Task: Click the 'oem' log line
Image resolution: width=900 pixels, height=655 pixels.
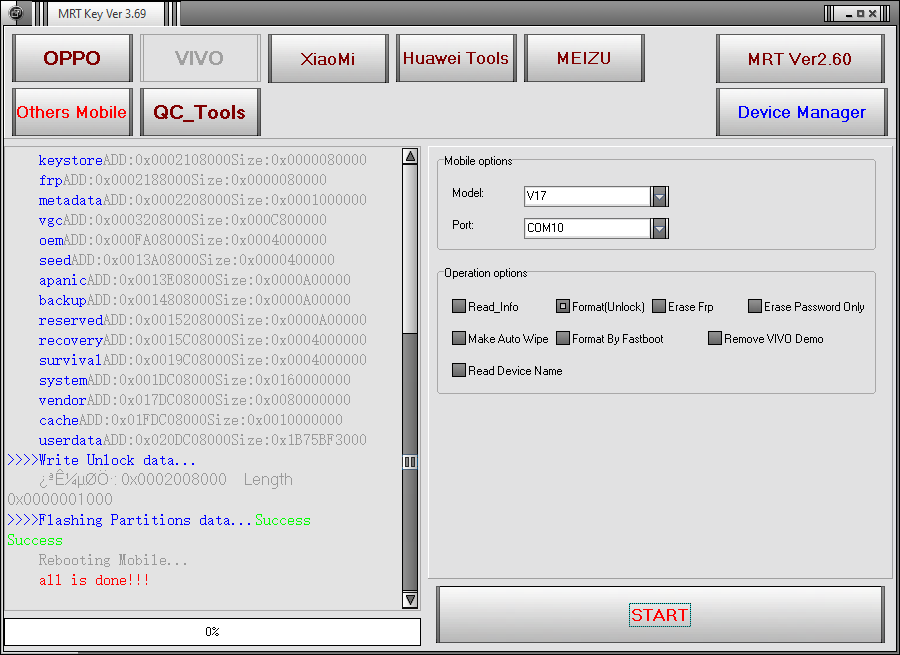Action: tap(183, 240)
